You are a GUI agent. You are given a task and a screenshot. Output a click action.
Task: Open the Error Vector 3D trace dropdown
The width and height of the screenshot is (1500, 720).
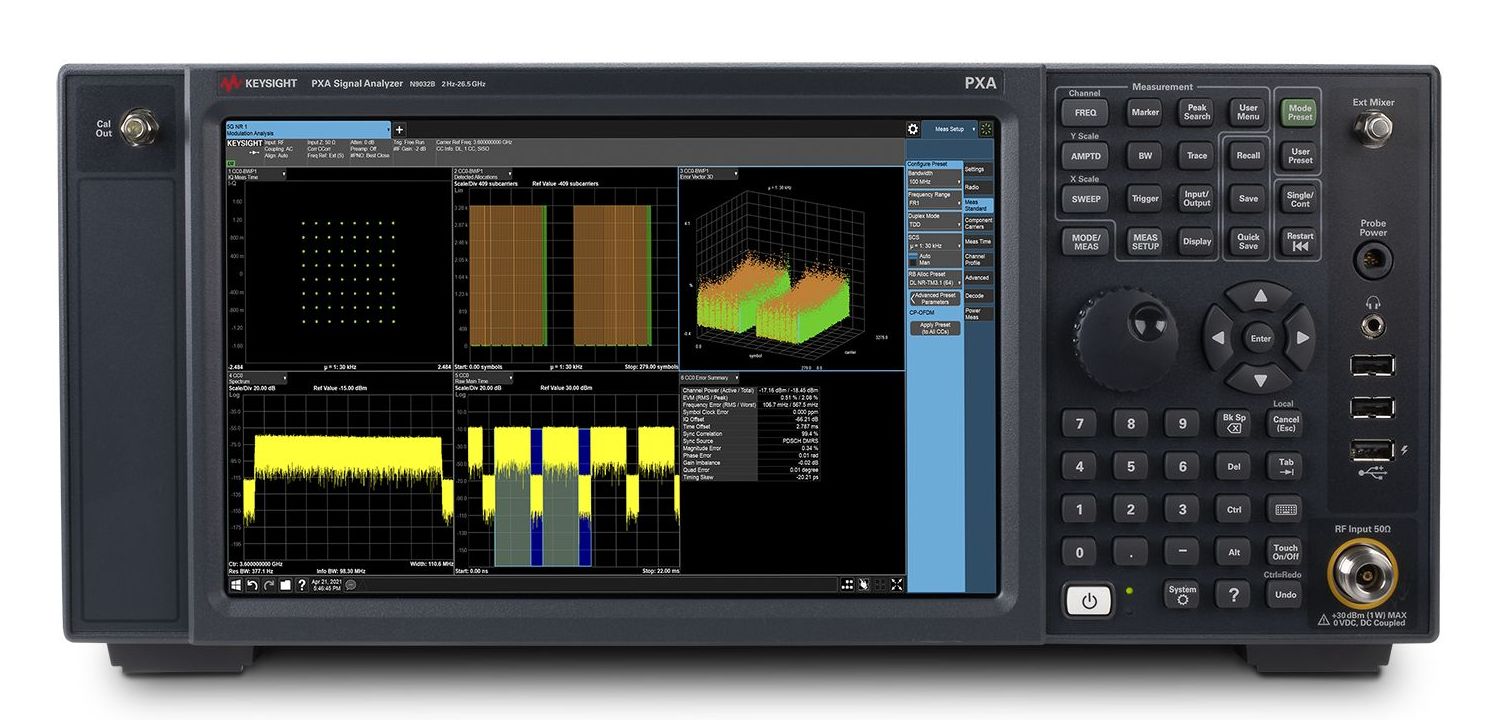coord(709,174)
